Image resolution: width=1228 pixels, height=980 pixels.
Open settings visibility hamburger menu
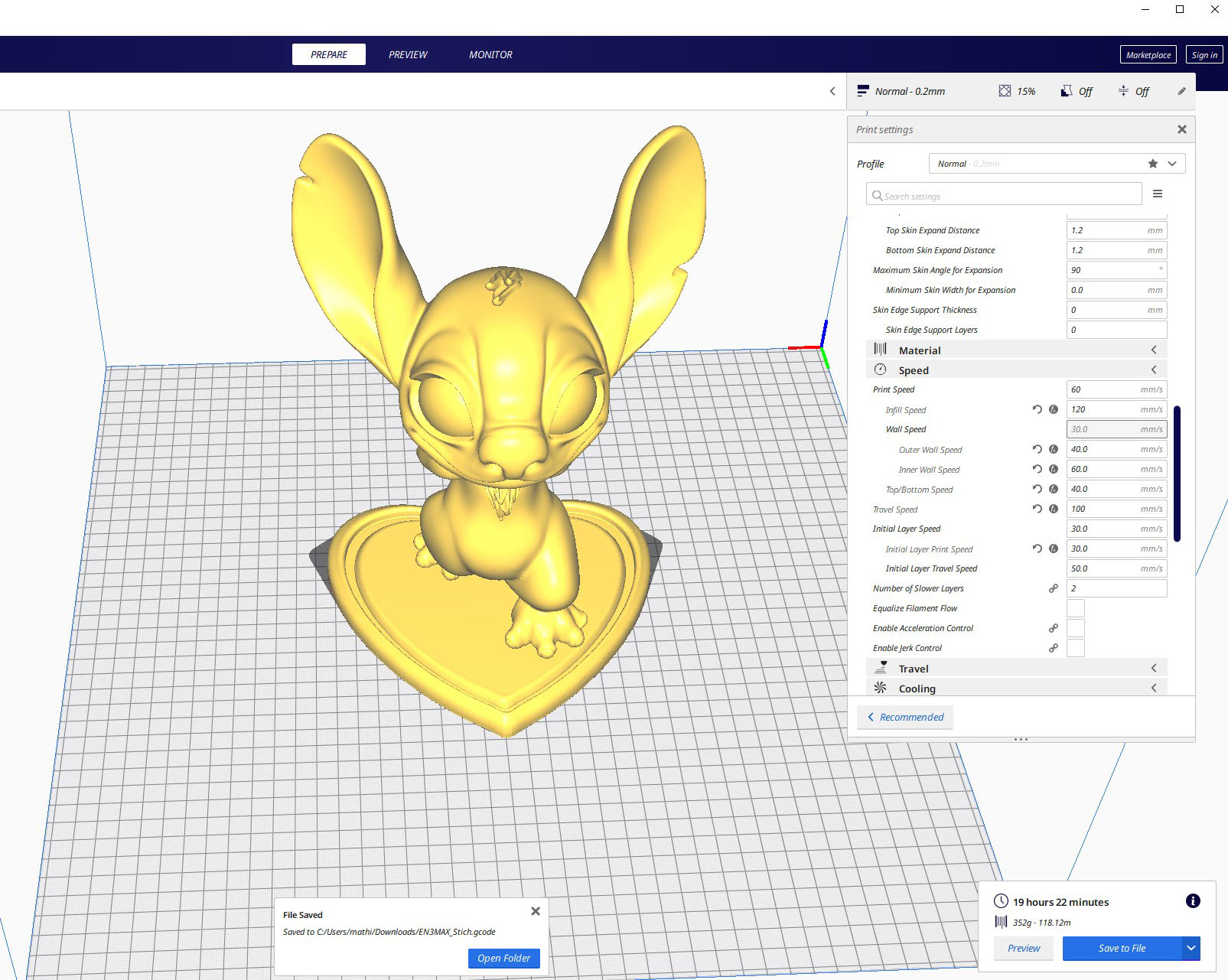1158,194
